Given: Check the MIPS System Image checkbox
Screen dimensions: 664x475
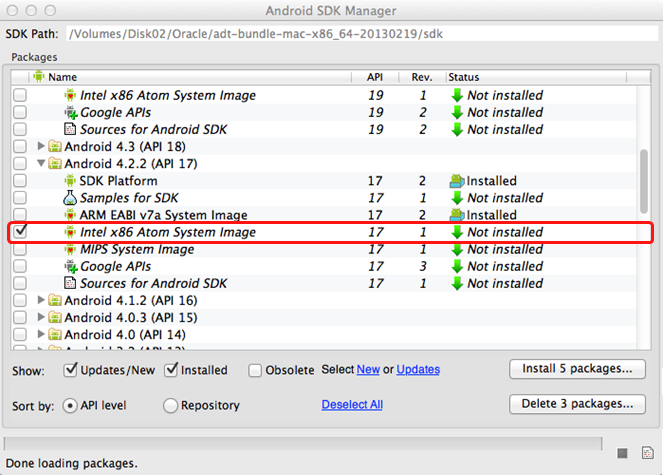Looking at the screenshot, I should 20,249.
